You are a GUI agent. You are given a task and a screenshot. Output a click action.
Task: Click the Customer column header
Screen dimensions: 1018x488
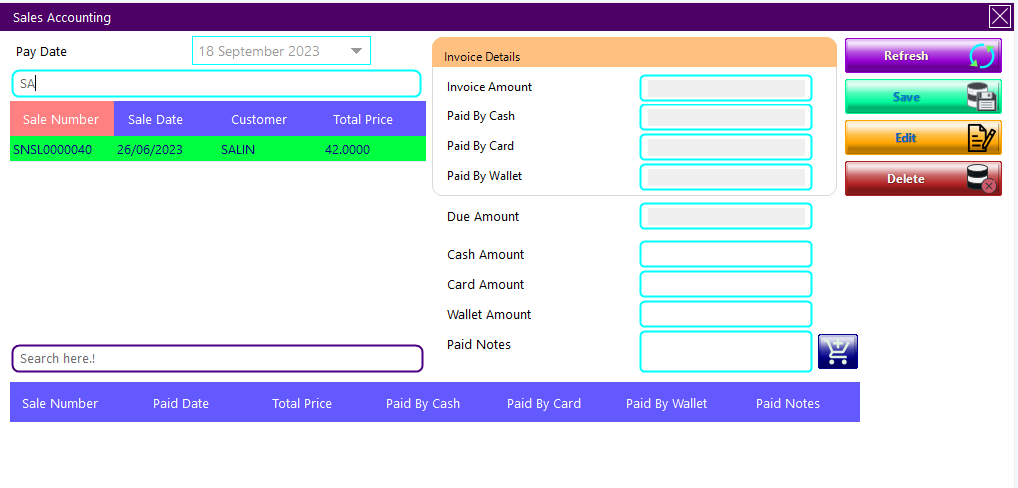point(259,119)
